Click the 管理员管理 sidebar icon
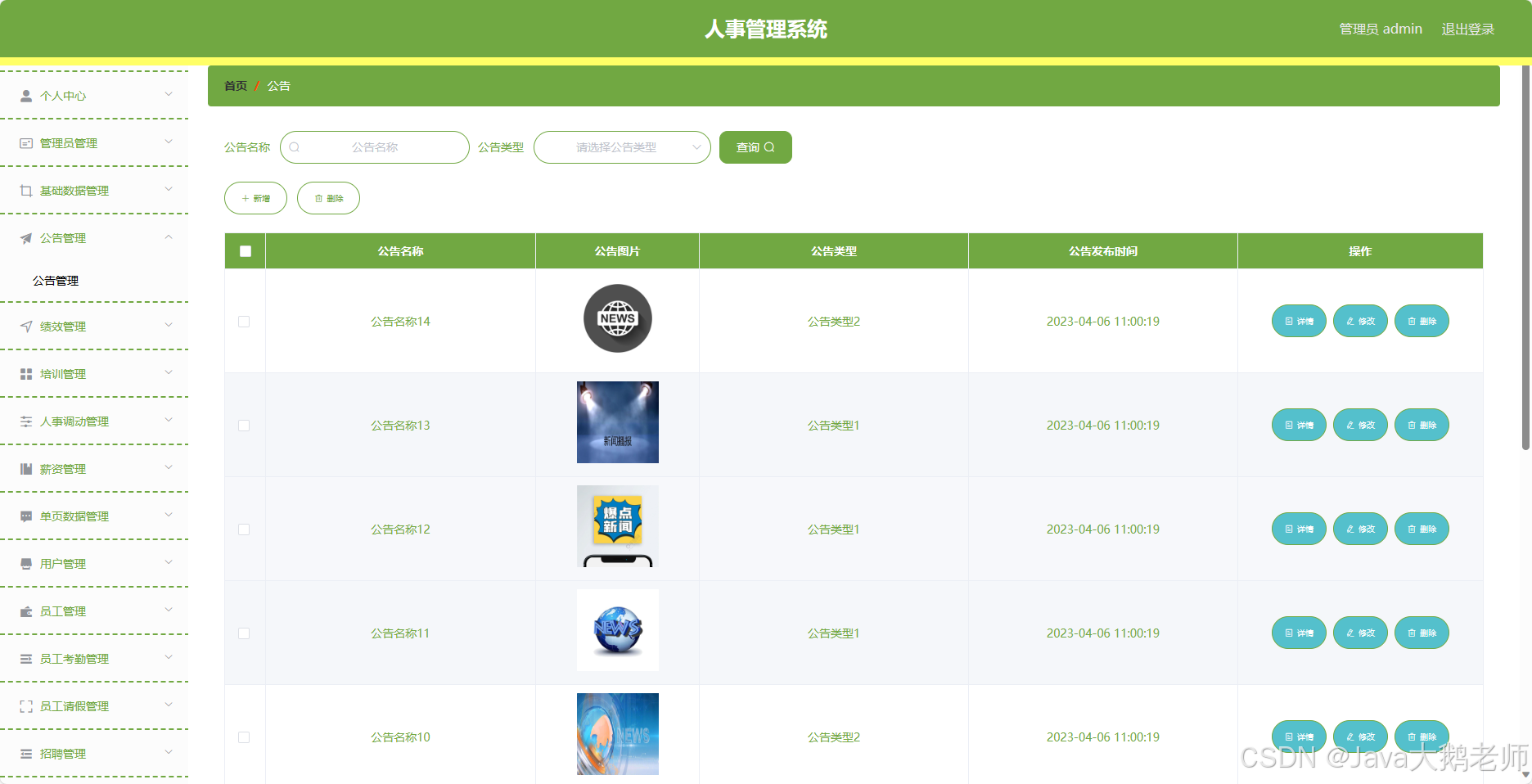 [24, 142]
